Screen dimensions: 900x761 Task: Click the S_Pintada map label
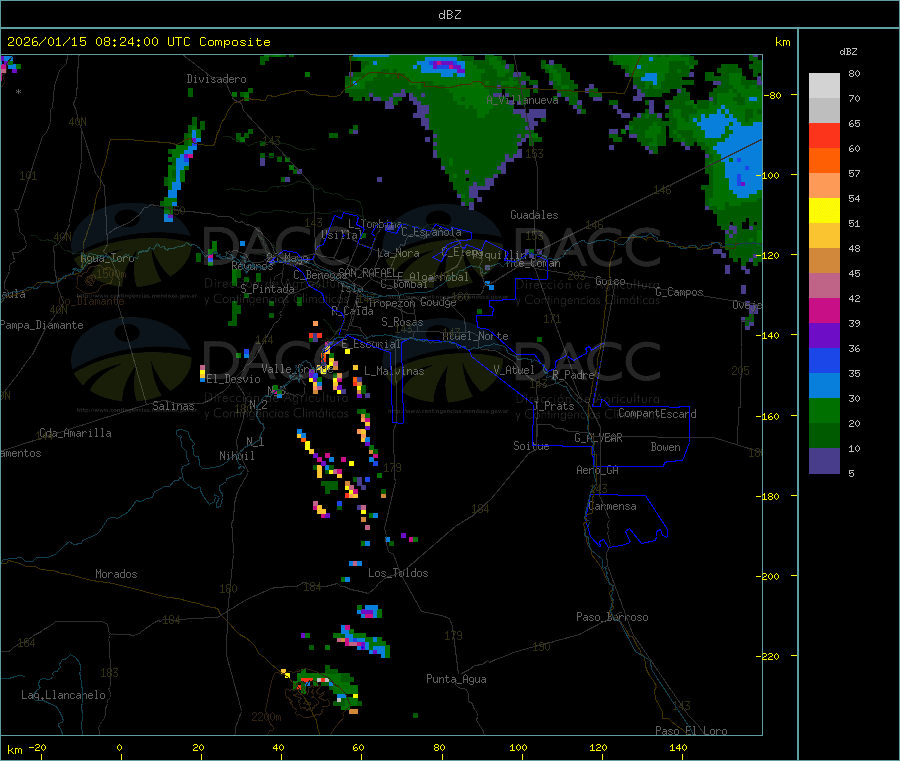[x=267, y=289]
